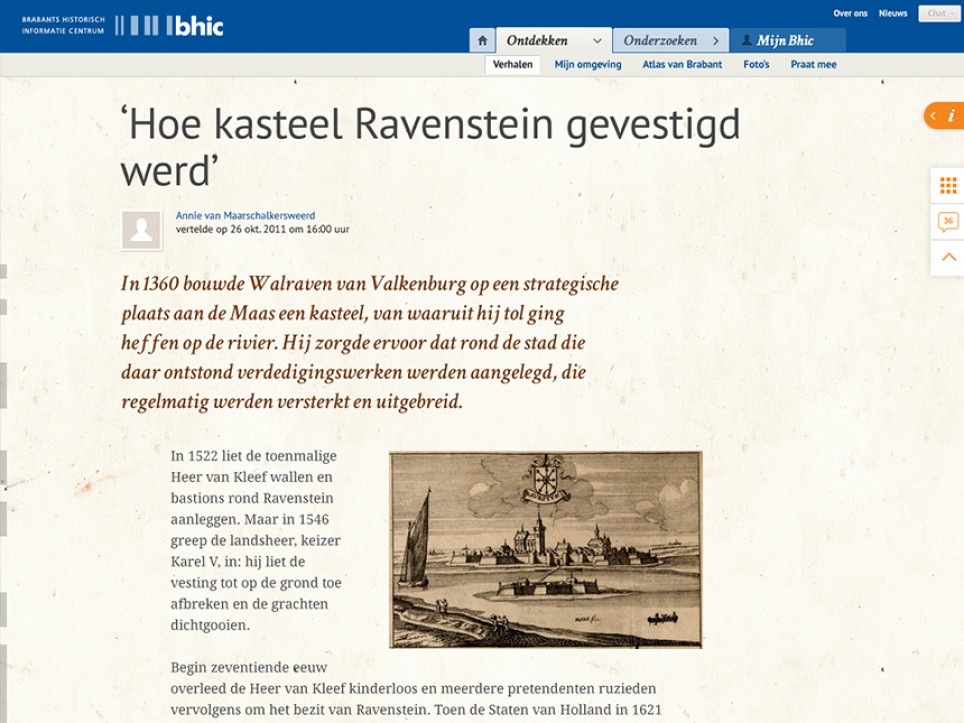Select the Verhalen submenu item
Screen dimensions: 964x723
pos(513,65)
